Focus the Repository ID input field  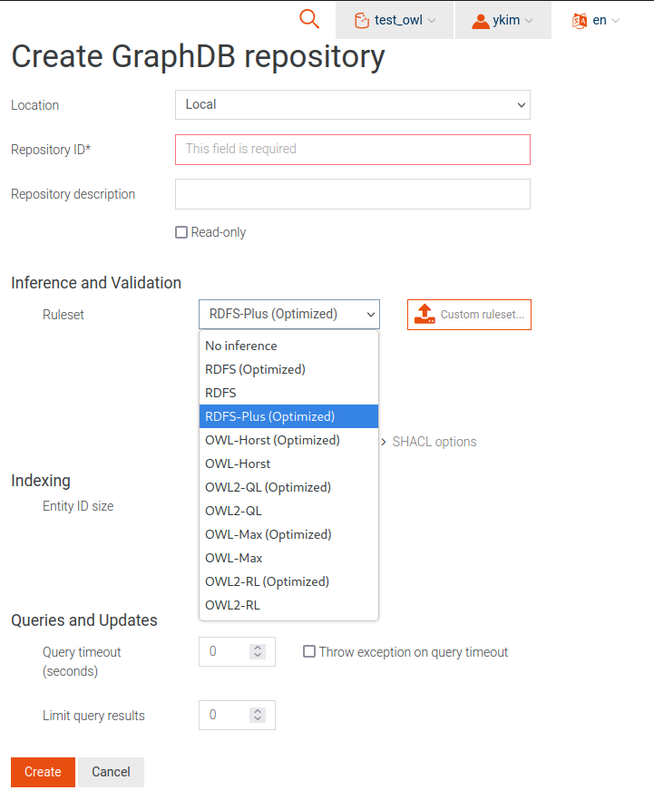click(x=352, y=149)
